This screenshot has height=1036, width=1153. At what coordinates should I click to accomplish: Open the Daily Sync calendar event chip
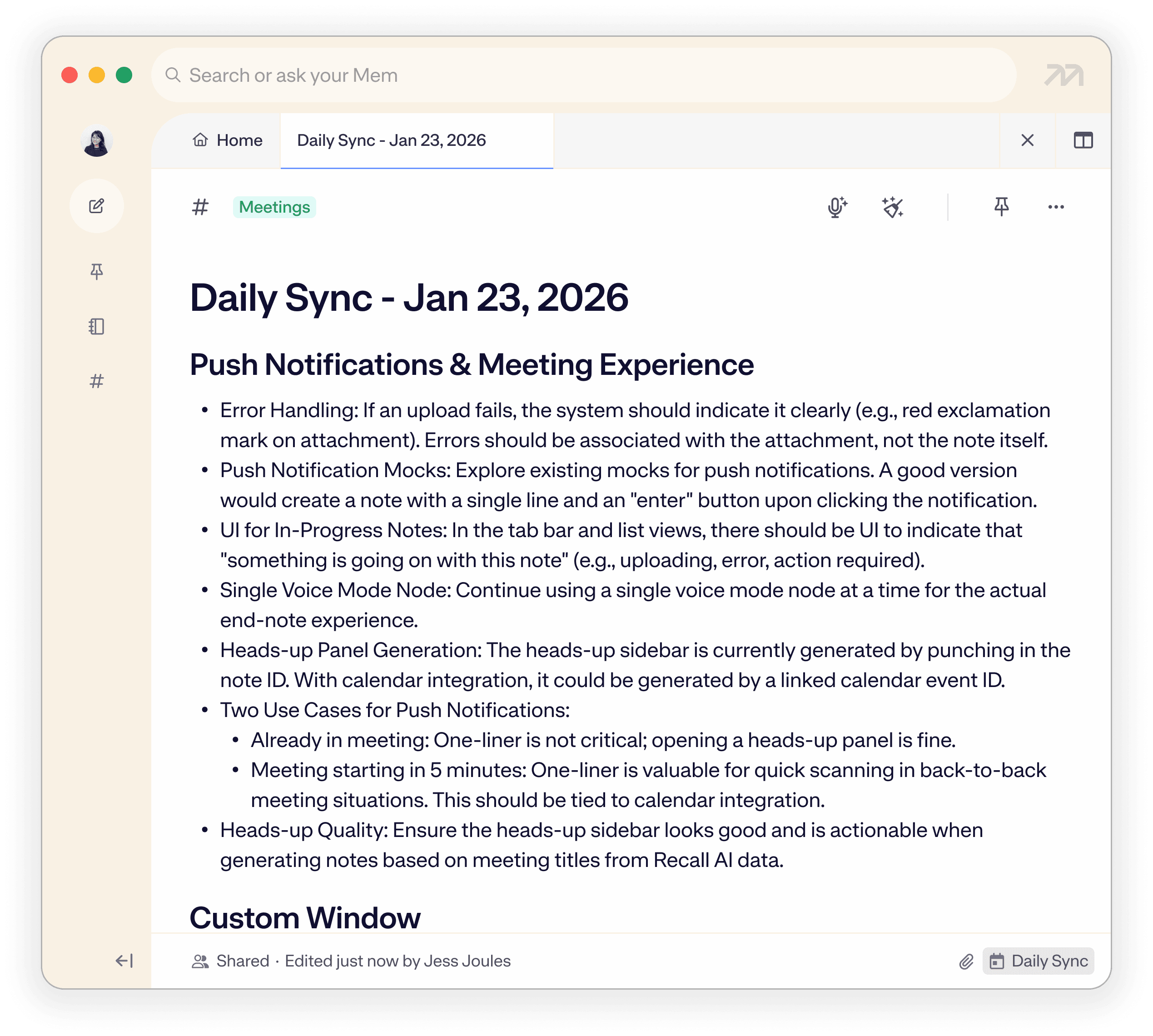tap(1038, 961)
